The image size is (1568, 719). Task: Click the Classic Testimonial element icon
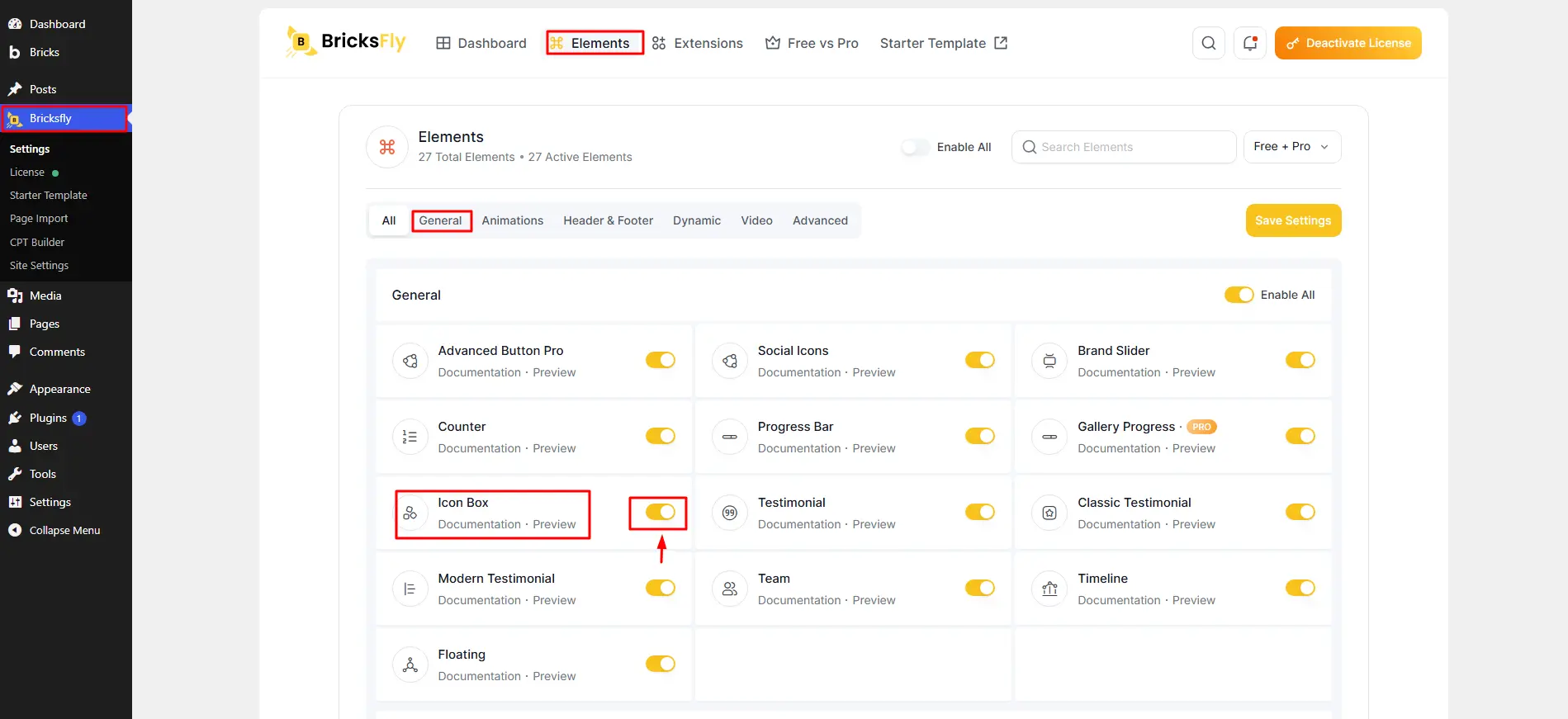(1049, 513)
